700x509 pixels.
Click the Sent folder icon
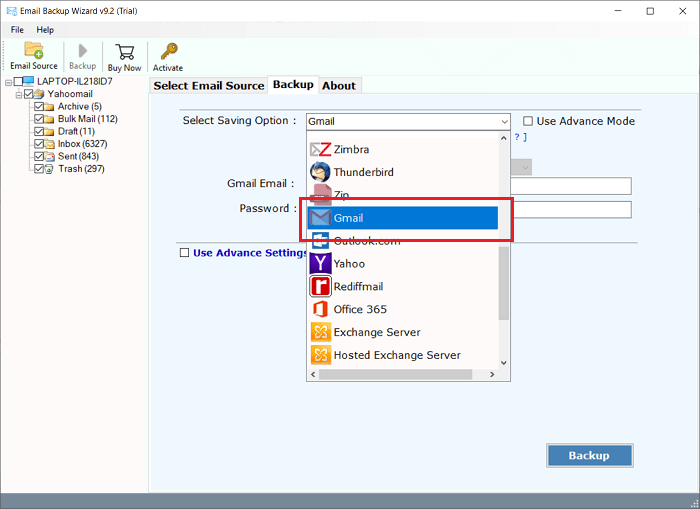(50, 156)
